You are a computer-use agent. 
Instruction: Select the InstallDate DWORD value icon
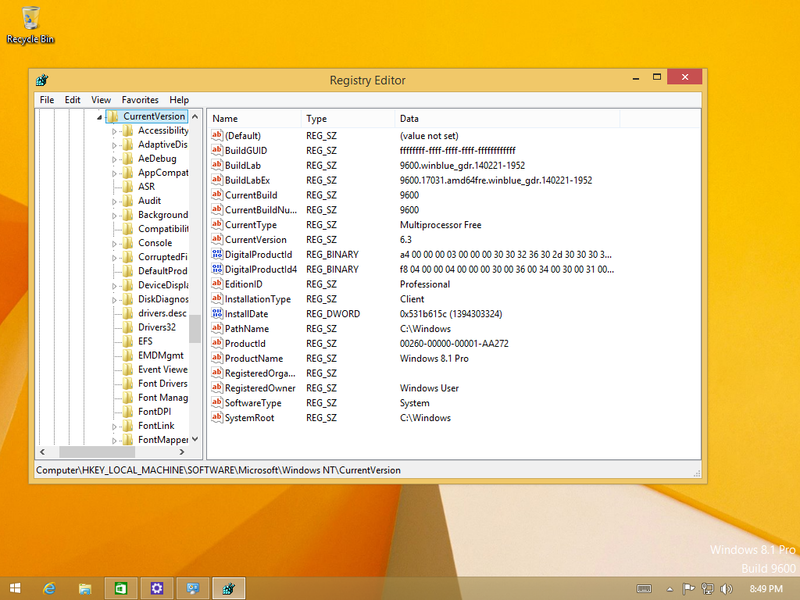pyautogui.click(x=217, y=313)
